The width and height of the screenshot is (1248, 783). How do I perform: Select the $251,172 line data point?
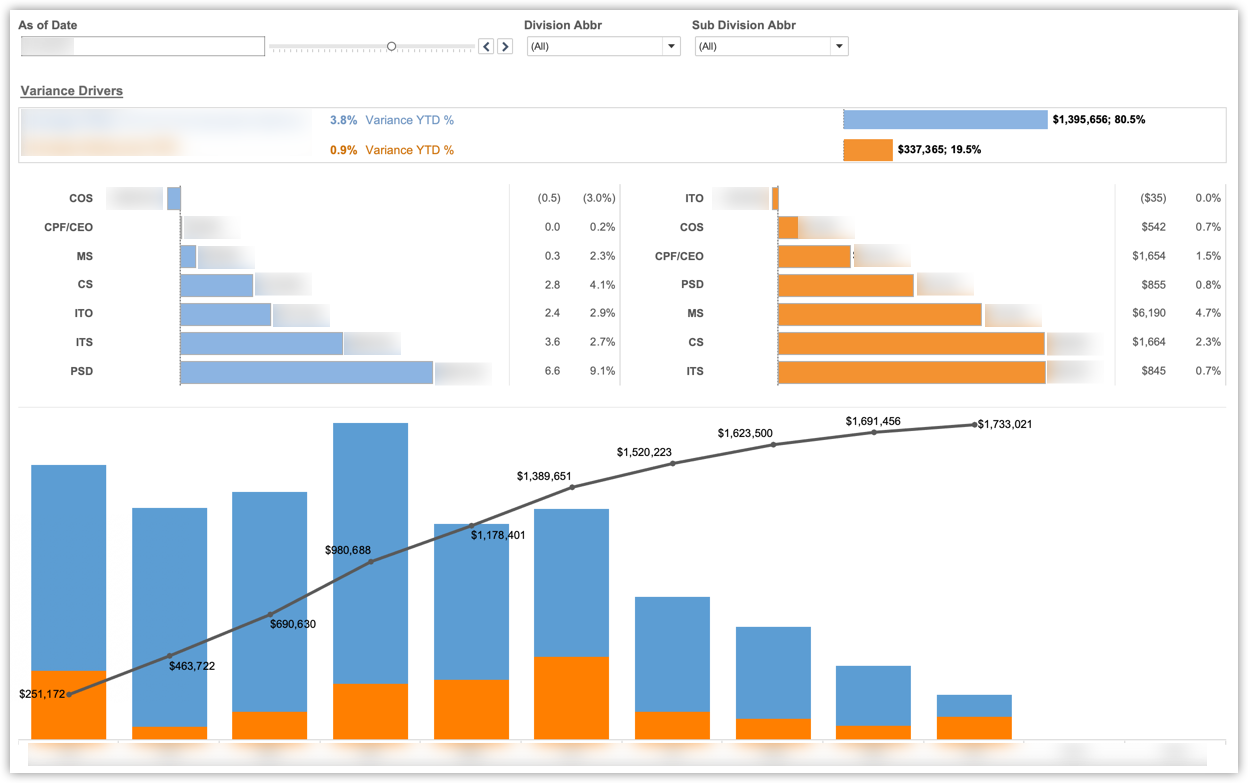(69, 693)
